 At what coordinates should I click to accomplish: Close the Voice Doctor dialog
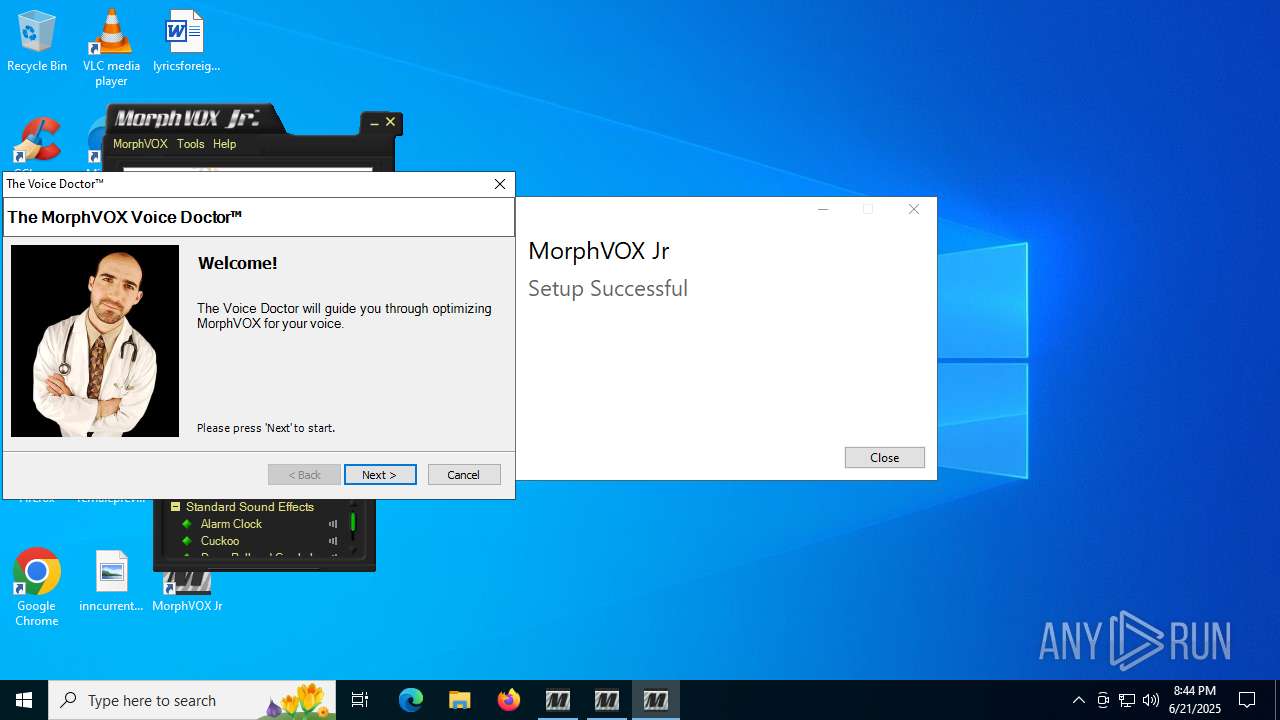(500, 184)
